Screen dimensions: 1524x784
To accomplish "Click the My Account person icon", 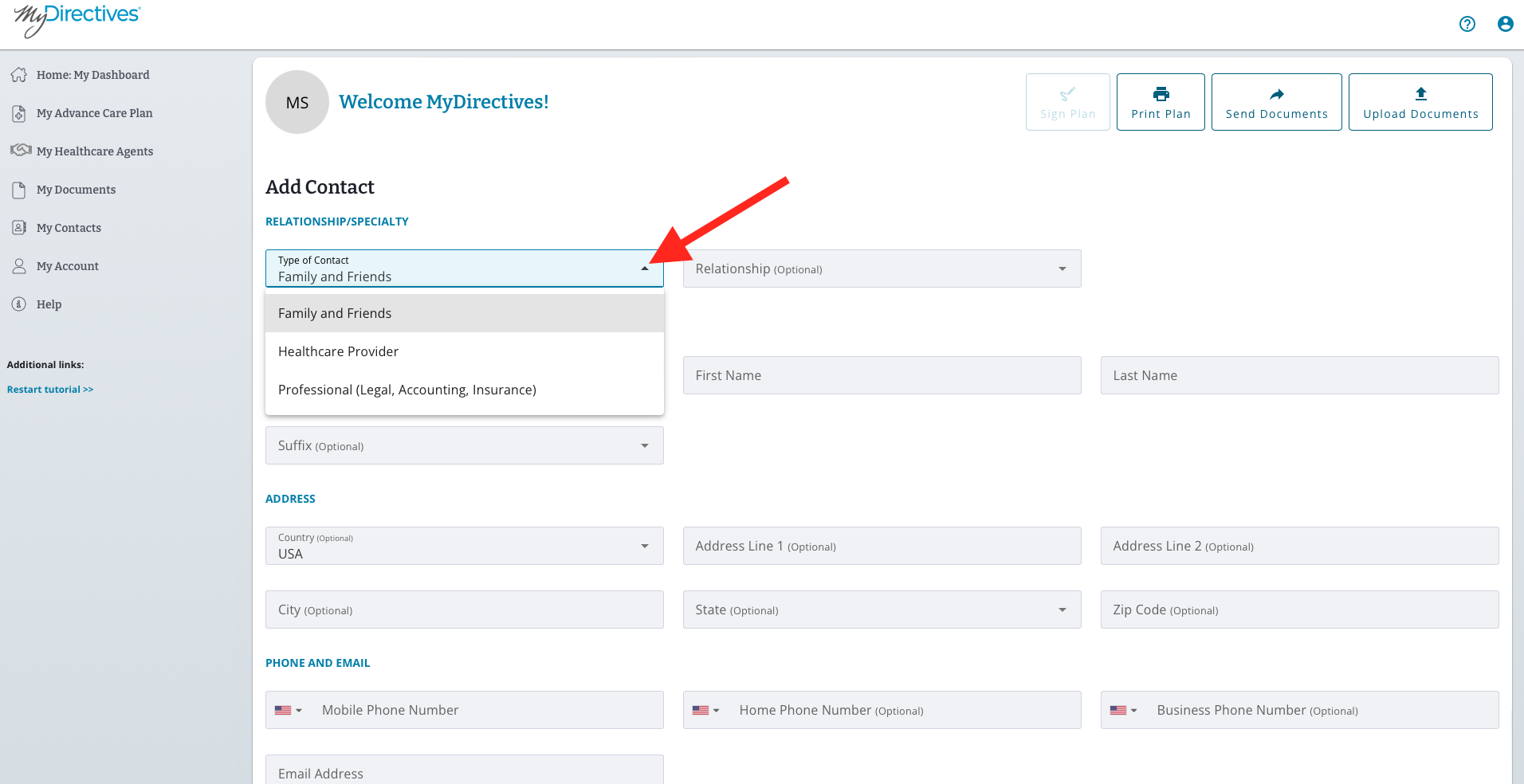I will point(19,266).
